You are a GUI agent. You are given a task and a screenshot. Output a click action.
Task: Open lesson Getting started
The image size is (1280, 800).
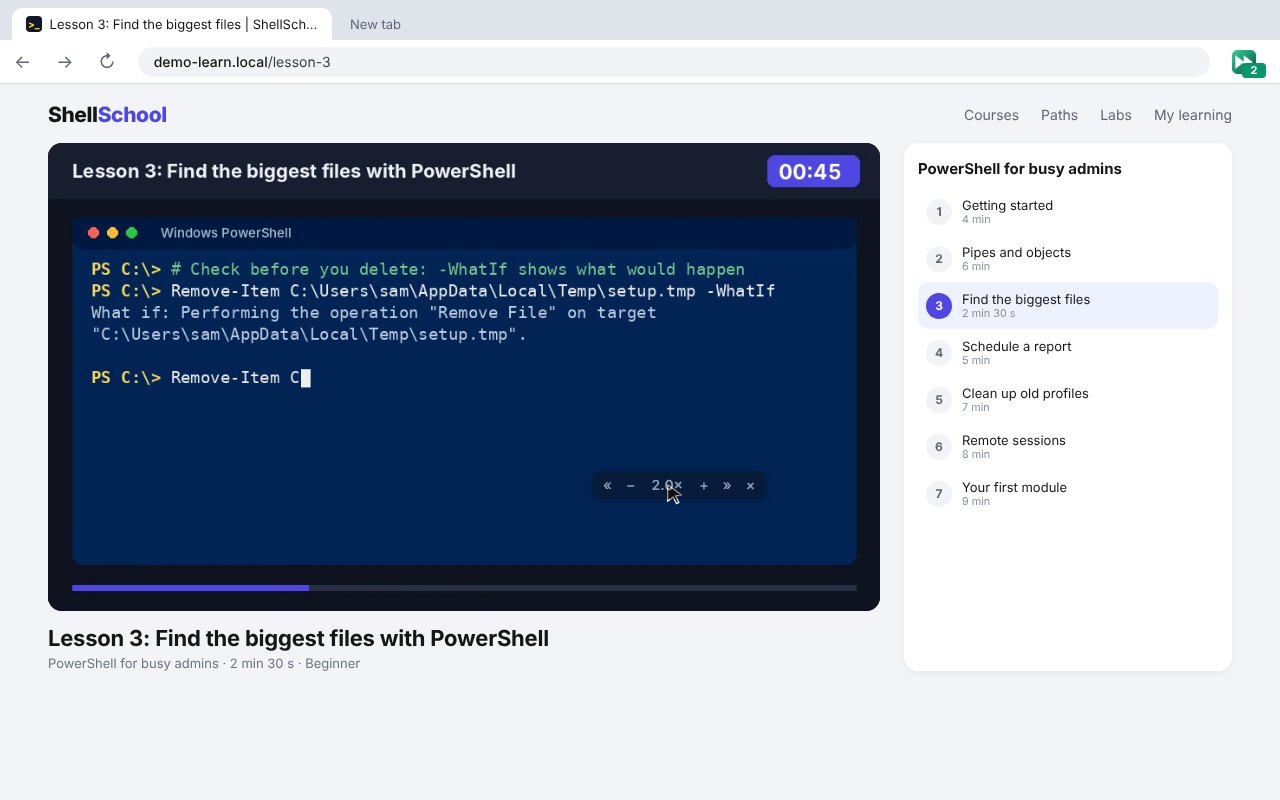[x=1068, y=212]
